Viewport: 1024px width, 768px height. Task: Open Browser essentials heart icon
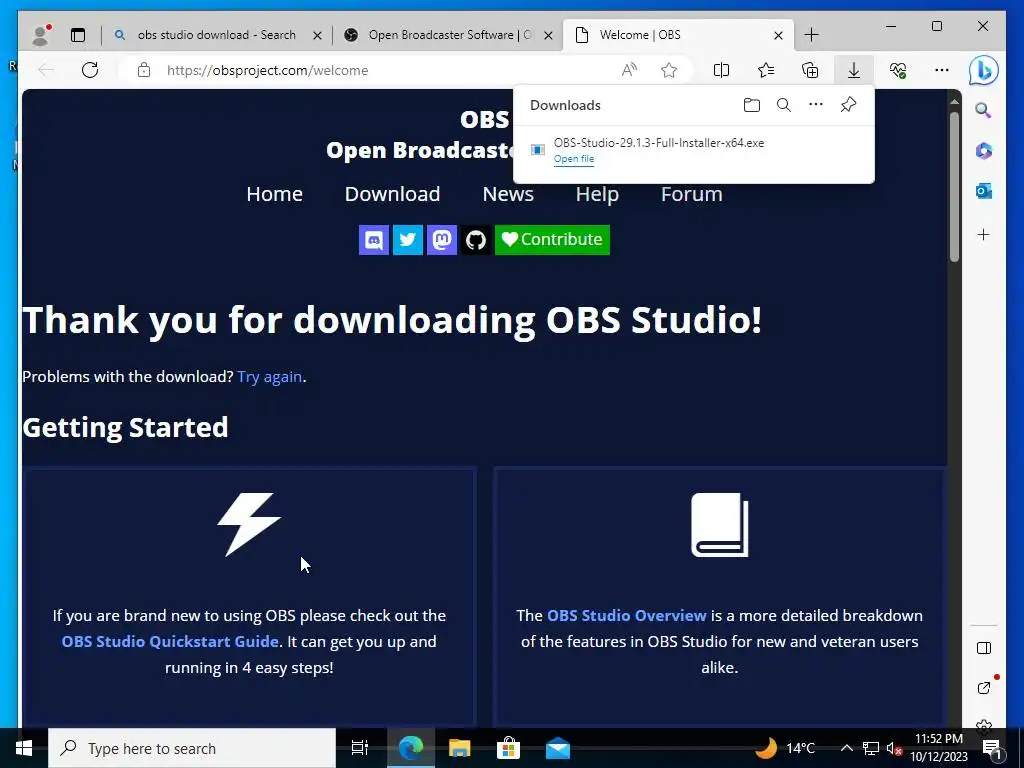898,70
